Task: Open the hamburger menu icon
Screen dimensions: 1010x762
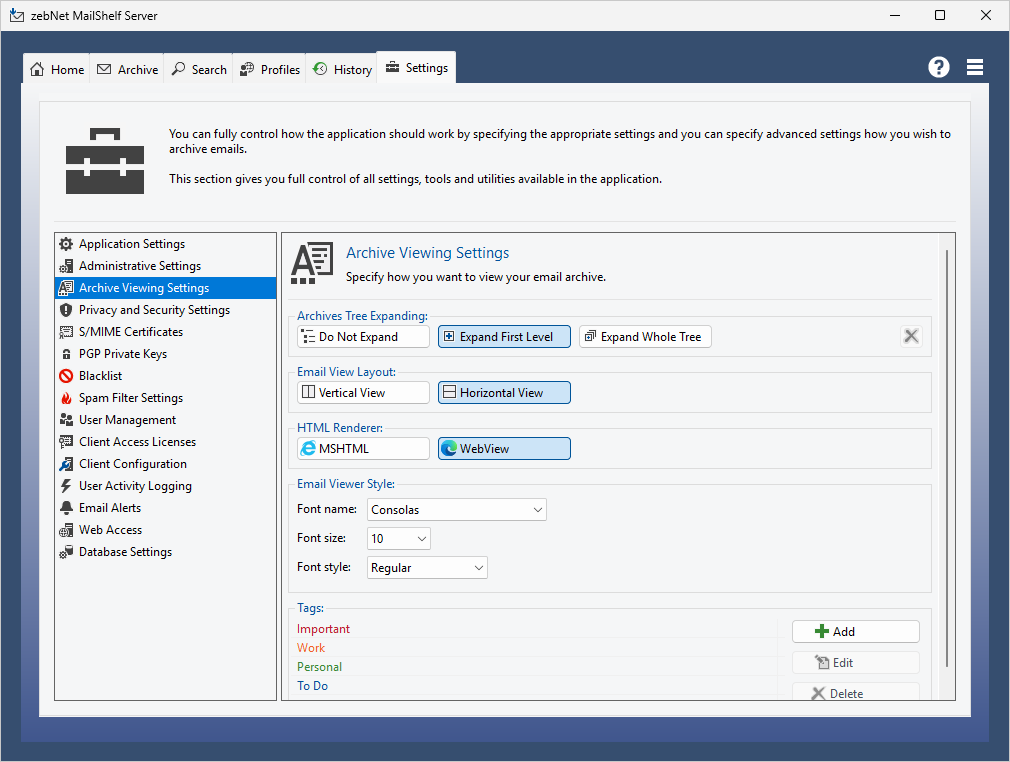Action: (975, 67)
